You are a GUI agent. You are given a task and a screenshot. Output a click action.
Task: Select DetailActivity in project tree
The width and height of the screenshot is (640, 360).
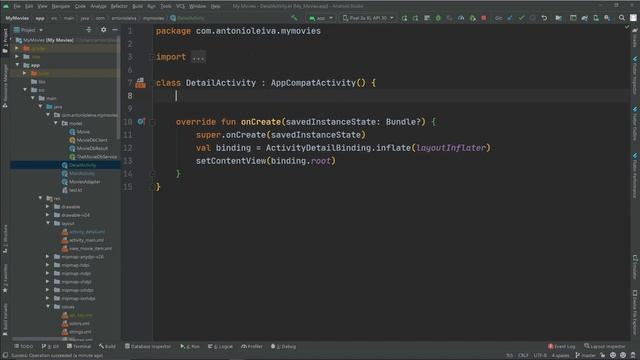pos(79,165)
